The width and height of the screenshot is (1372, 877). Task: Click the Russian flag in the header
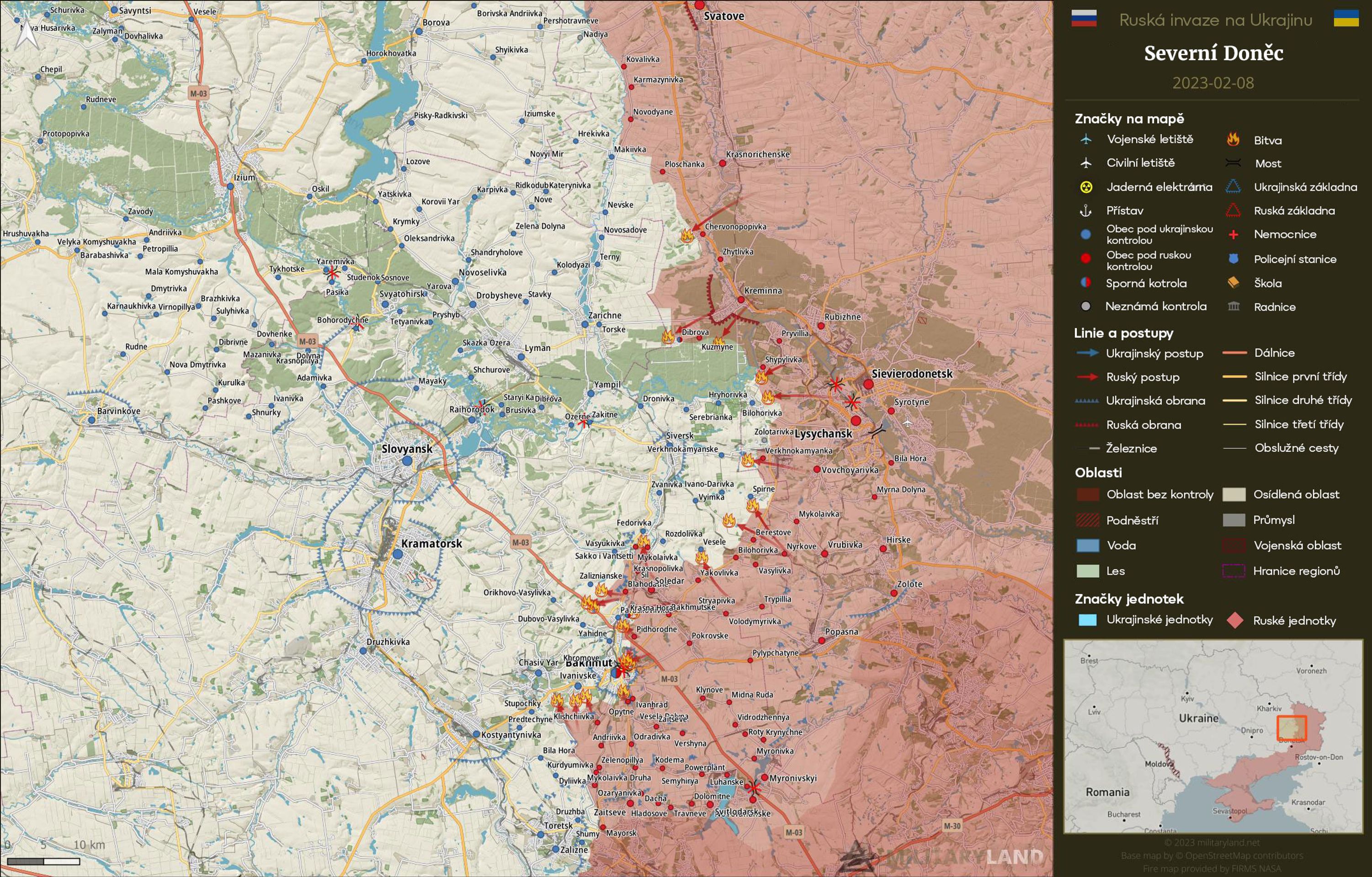tap(1083, 18)
